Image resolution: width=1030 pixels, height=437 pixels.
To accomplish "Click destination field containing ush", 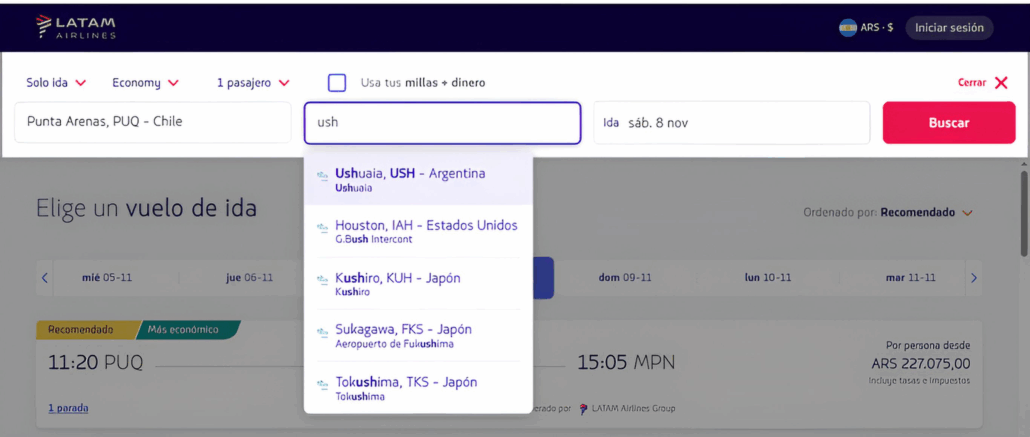I will (442, 122).
